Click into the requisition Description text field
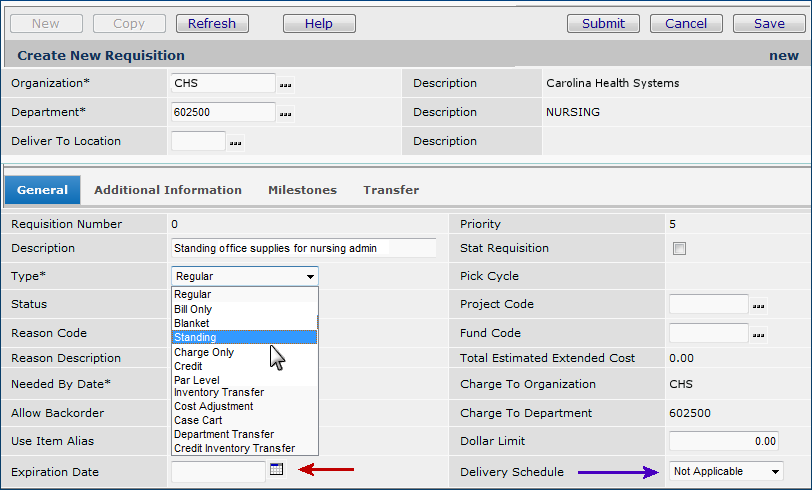Image resolution: width=812 pixels, height=490 pixels. 304,248
